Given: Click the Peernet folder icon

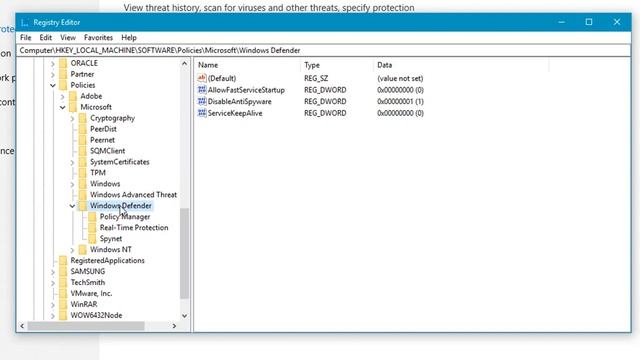Looking at the screenshot, I should point(82,140).
